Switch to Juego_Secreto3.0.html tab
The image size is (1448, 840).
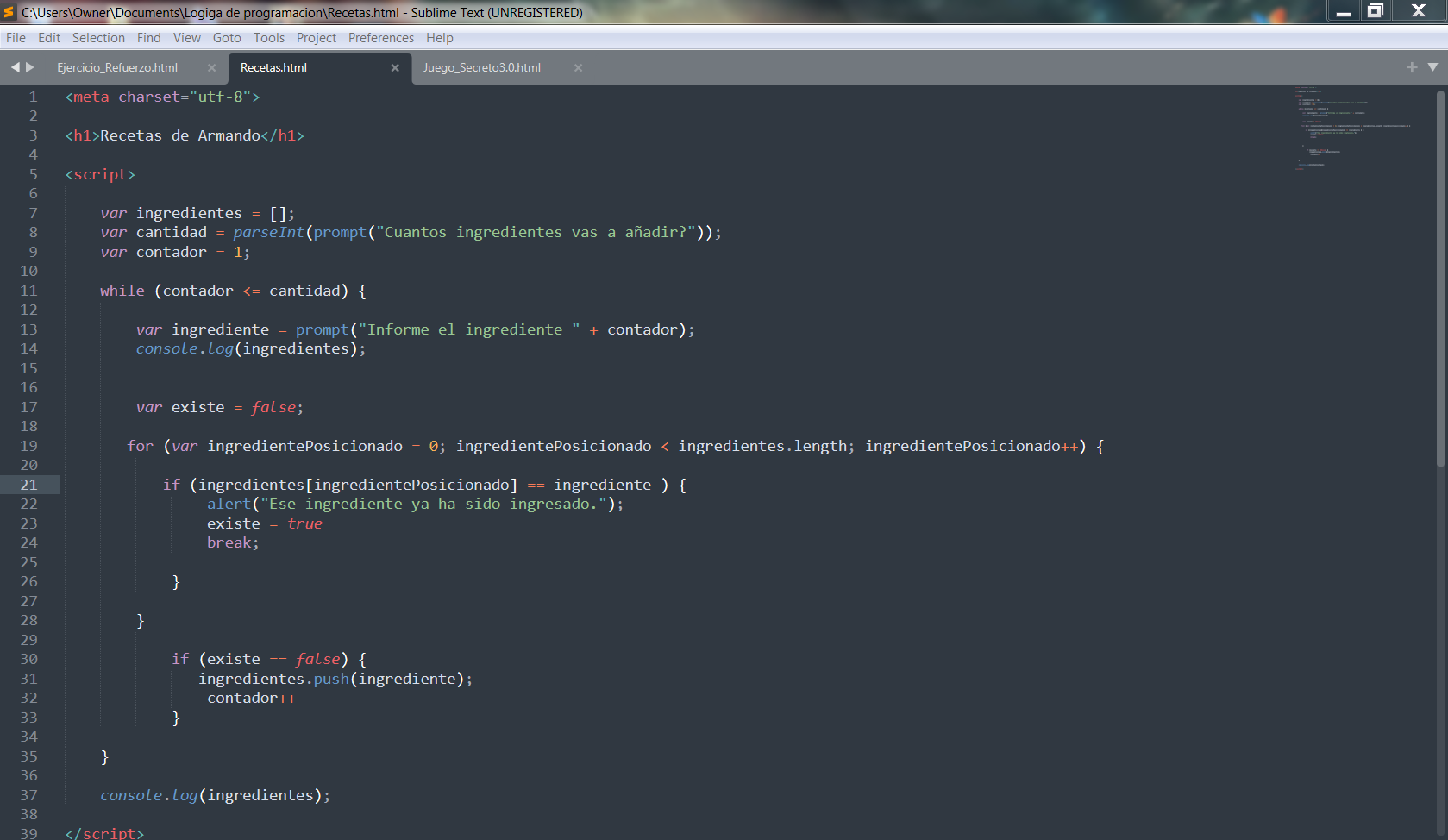click(482, 67)
